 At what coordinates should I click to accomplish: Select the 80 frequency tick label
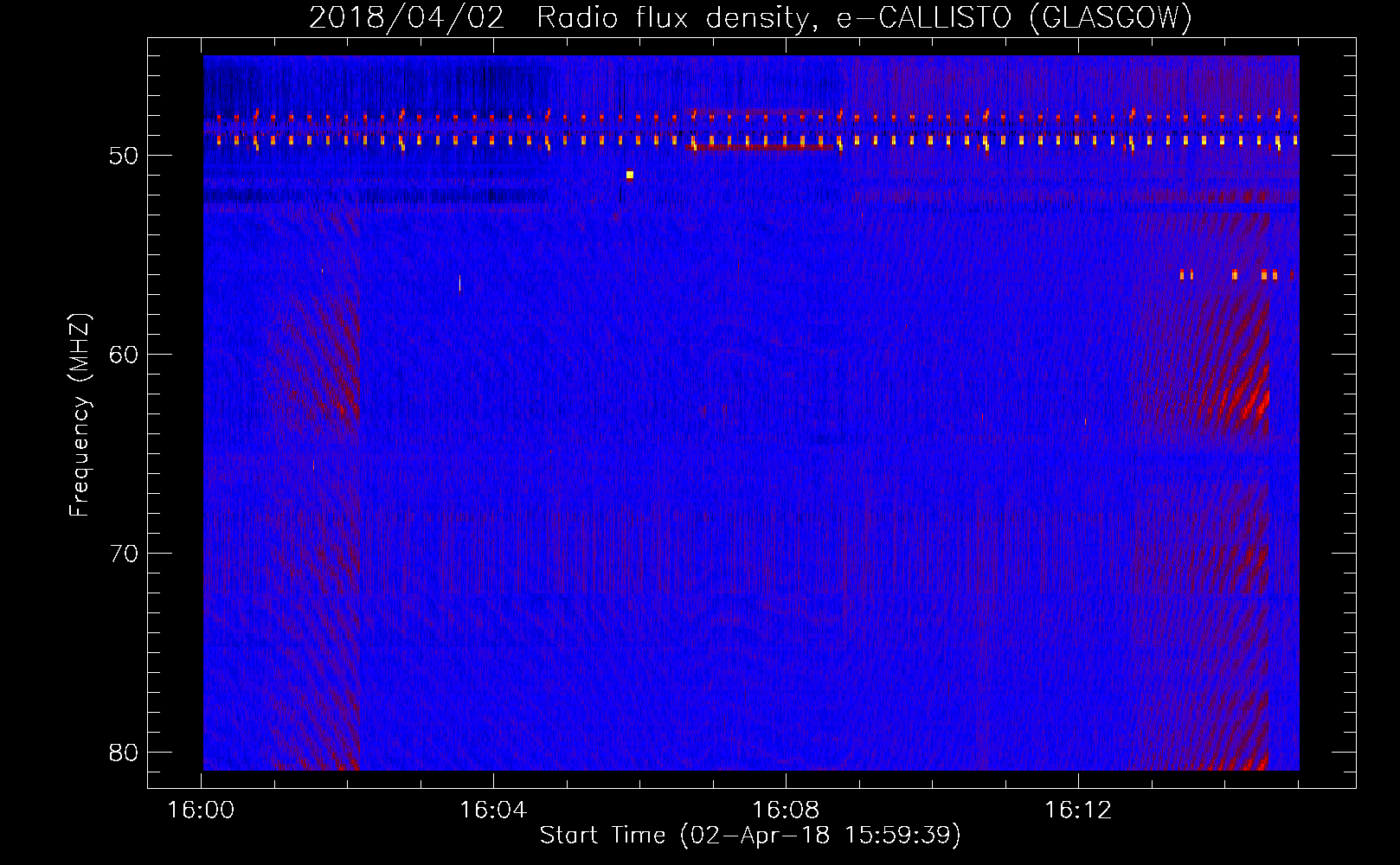point(125,753)
